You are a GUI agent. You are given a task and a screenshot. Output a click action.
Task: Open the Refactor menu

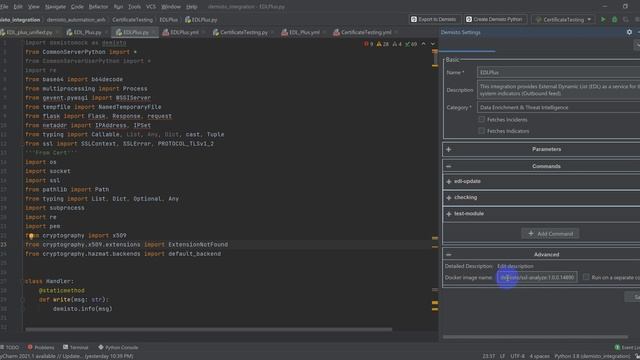click(x=98, y=7)
